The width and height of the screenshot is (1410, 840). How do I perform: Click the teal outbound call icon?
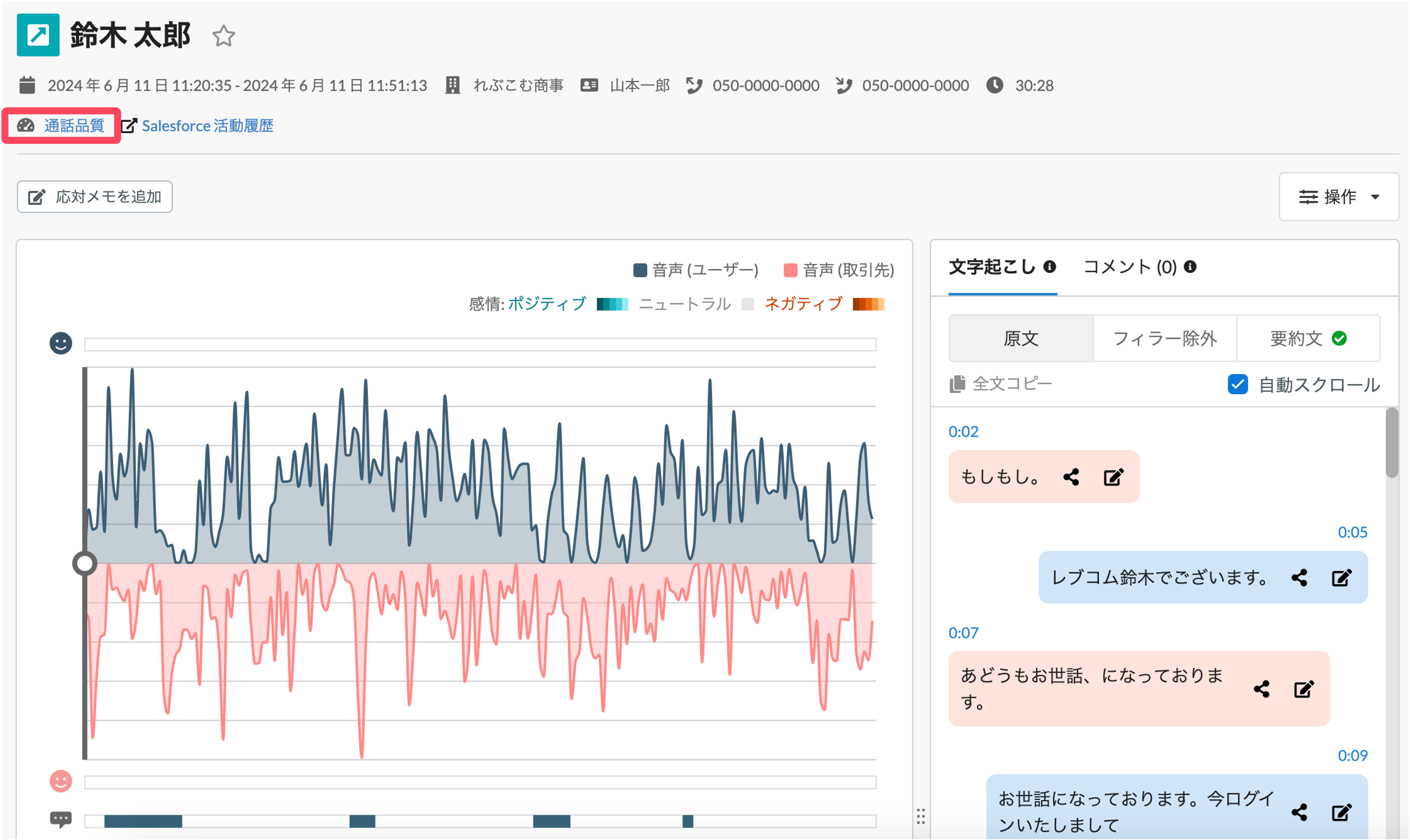(38, 35)
